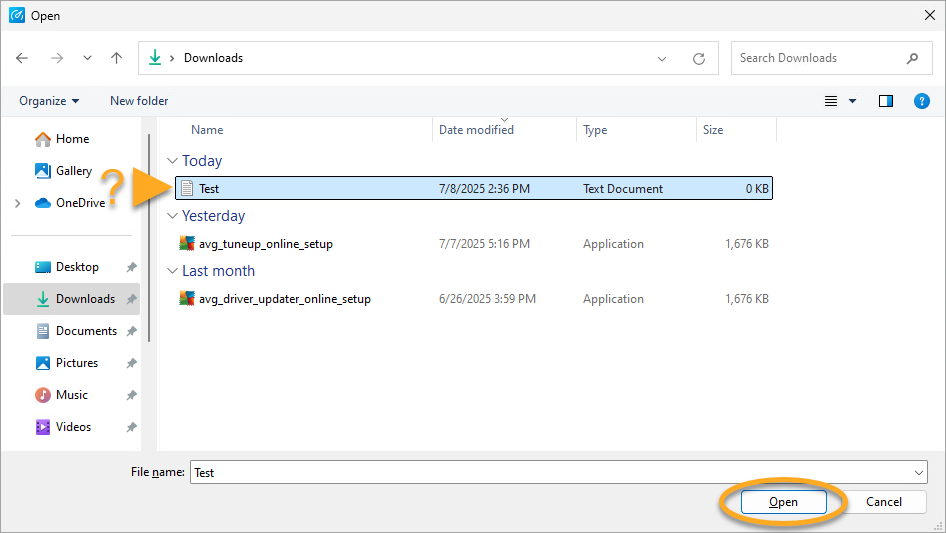The height and width of the screenshot is (533, 946).
Task: Expand the OneDrive tree node
Action: (17, 203)
